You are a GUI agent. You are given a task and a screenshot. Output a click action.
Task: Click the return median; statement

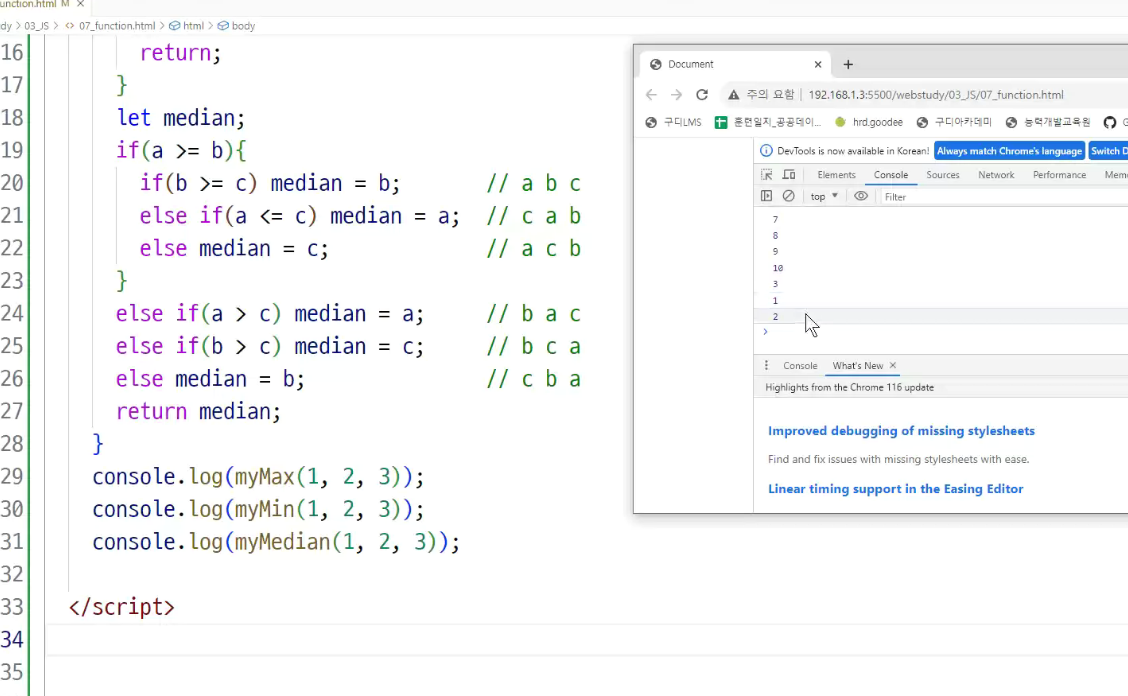[199, 412]
